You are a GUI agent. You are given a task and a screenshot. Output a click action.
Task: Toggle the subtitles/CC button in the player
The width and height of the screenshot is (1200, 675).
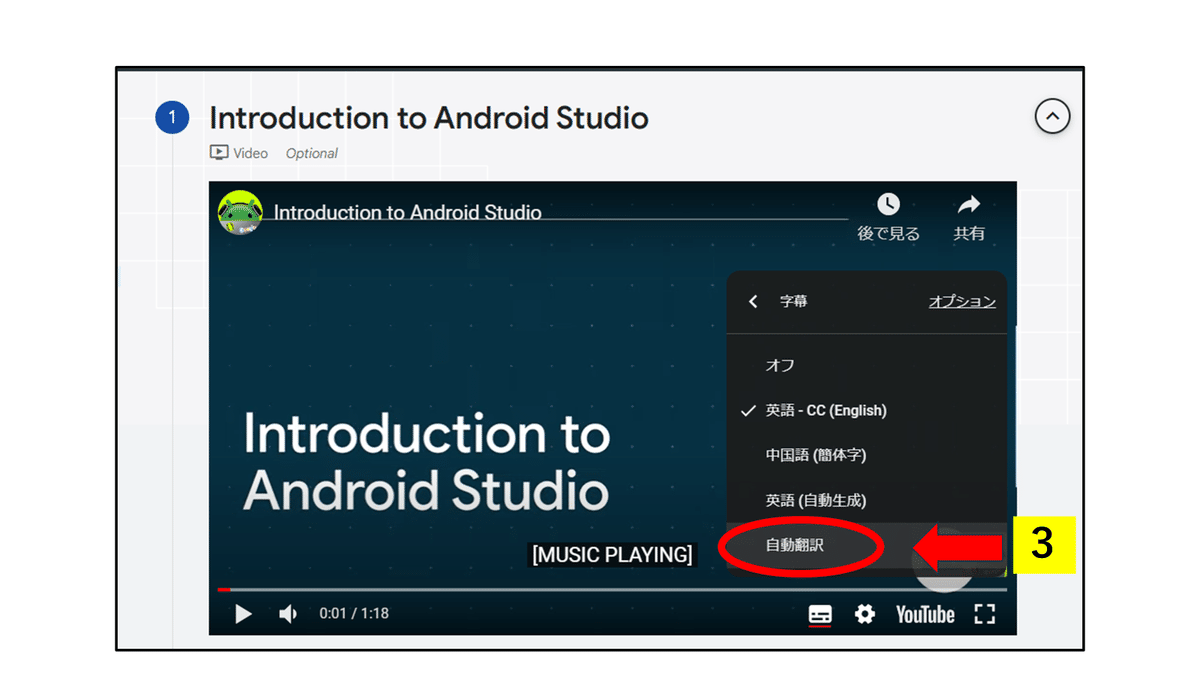(820, 614)
